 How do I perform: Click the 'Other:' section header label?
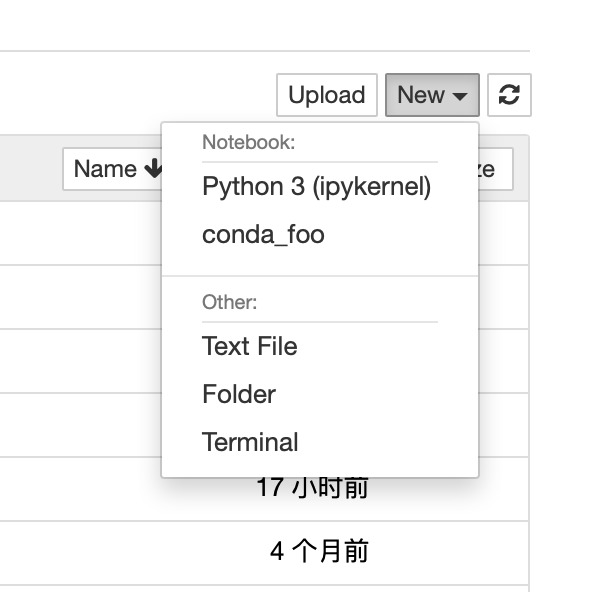(229, 302)
